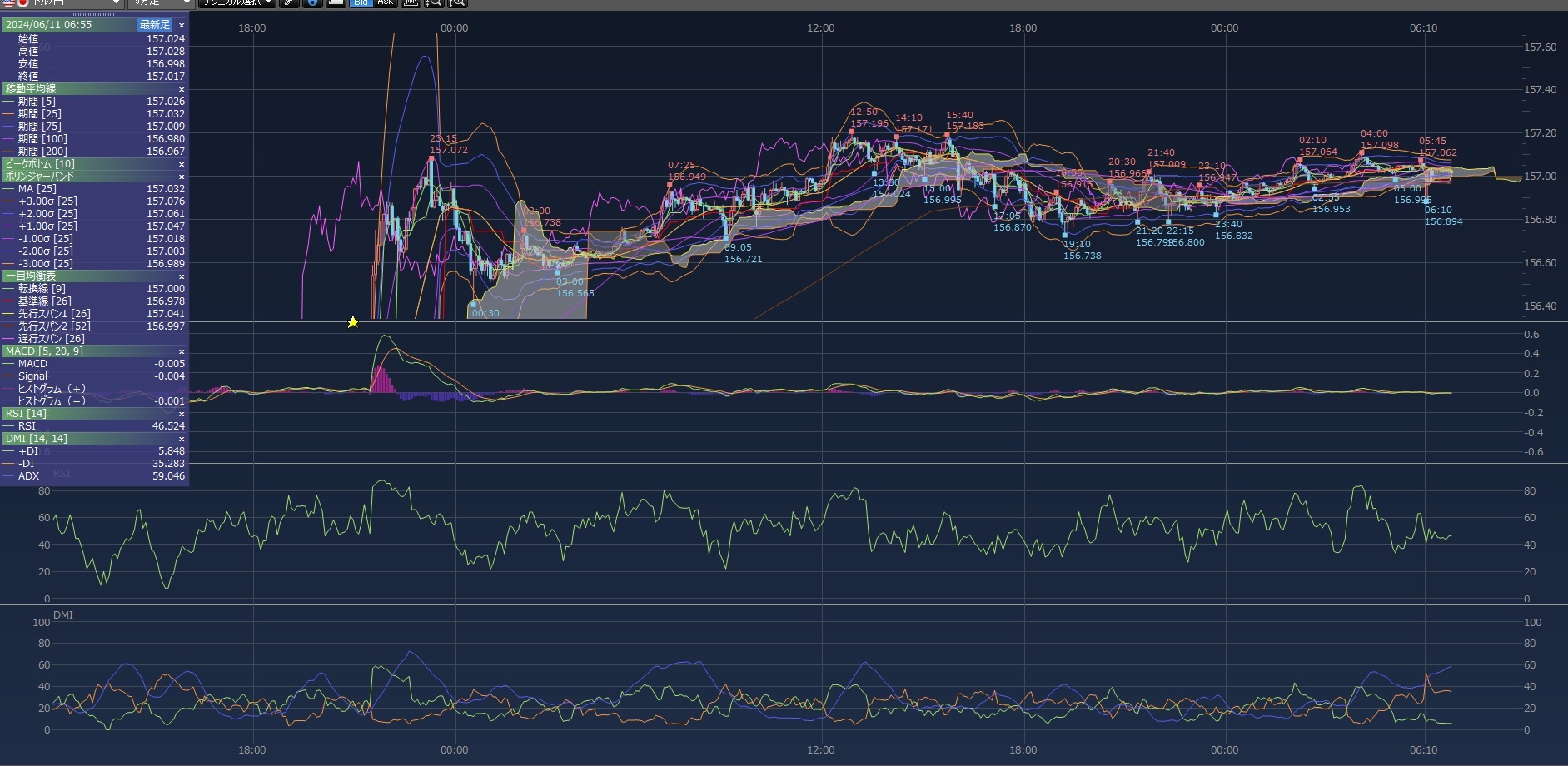Viewport: 1568px width, 766px height.
Task: Close the ボリンジャーバンド indicator section
Action: tap(182, 177)
